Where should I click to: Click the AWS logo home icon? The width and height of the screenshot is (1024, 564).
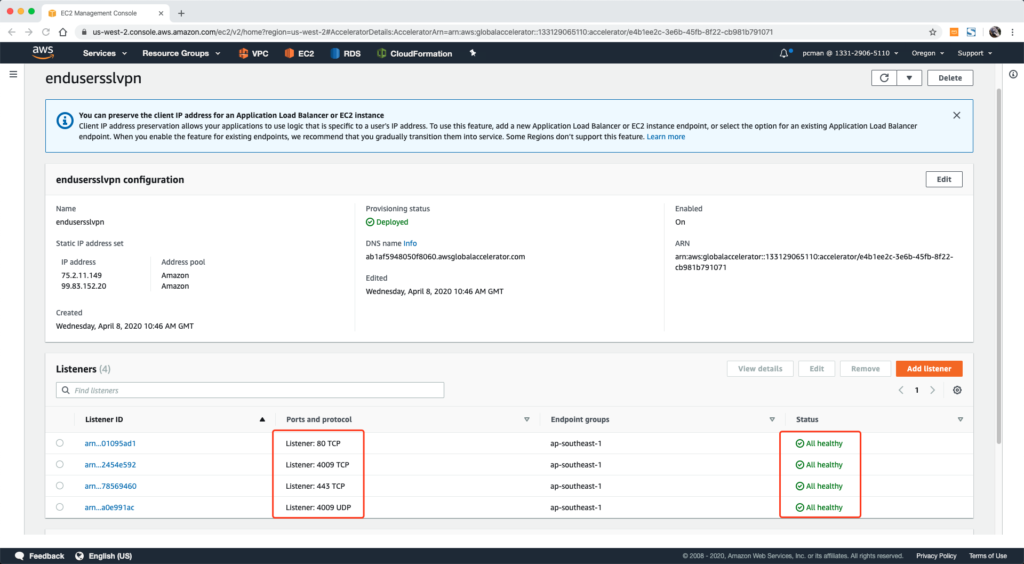pyautogui.click(x=43, y=52)
